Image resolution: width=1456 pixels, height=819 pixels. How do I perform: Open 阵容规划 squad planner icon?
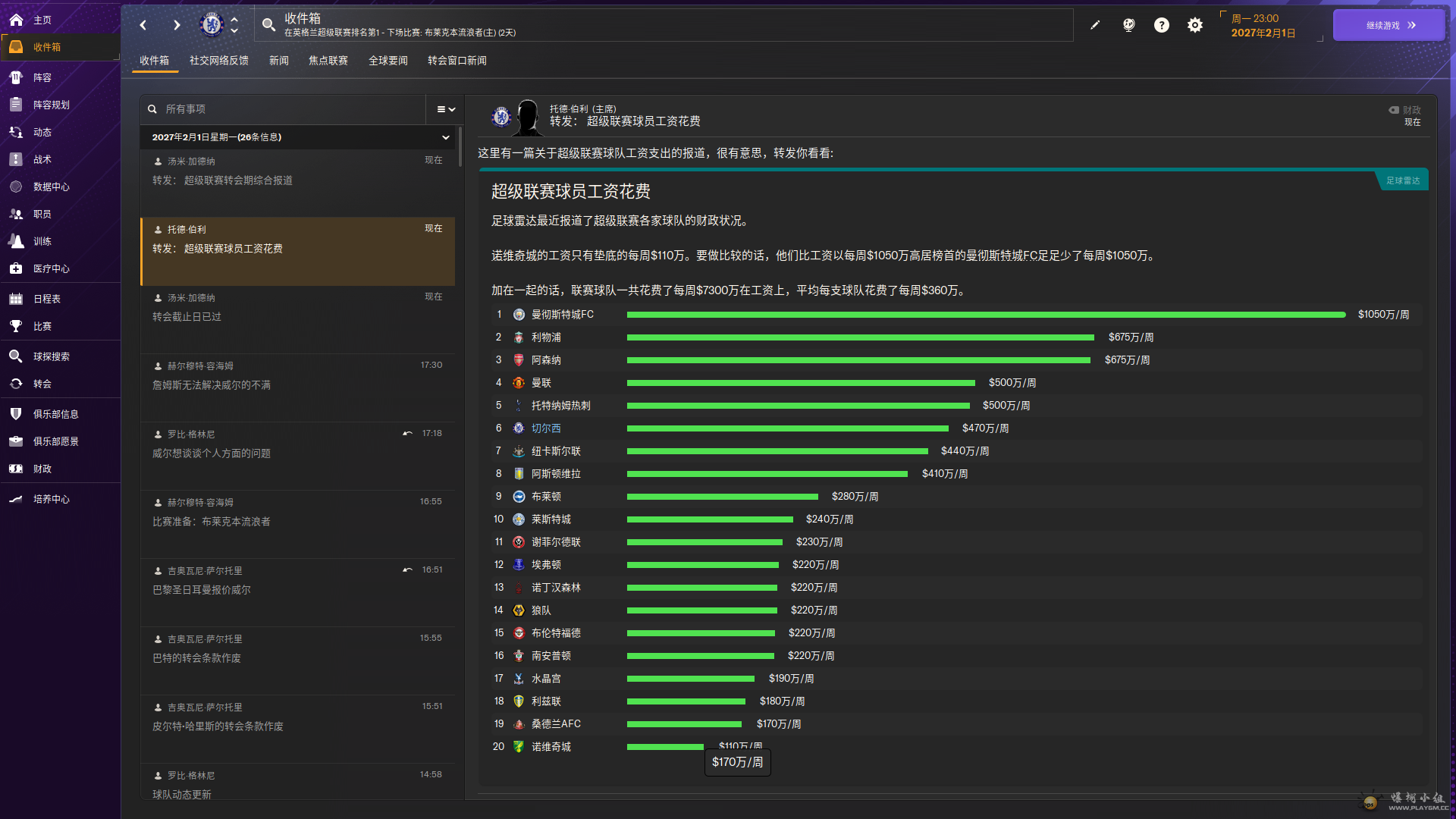click(16, 105)
